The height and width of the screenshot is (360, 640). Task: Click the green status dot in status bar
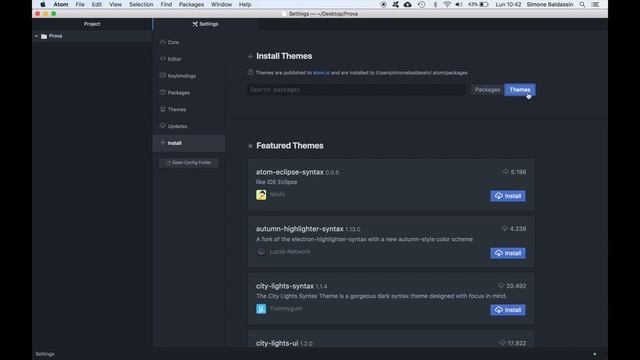pos(595,354)
